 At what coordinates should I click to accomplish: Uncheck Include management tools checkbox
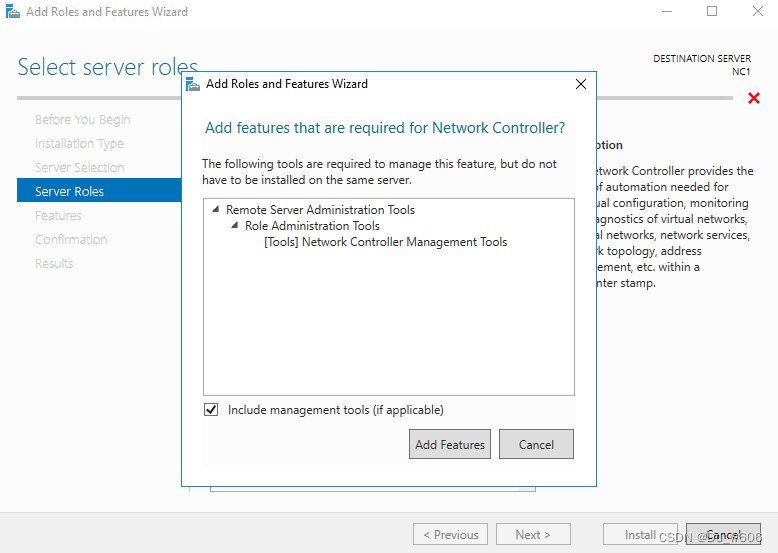211,410
